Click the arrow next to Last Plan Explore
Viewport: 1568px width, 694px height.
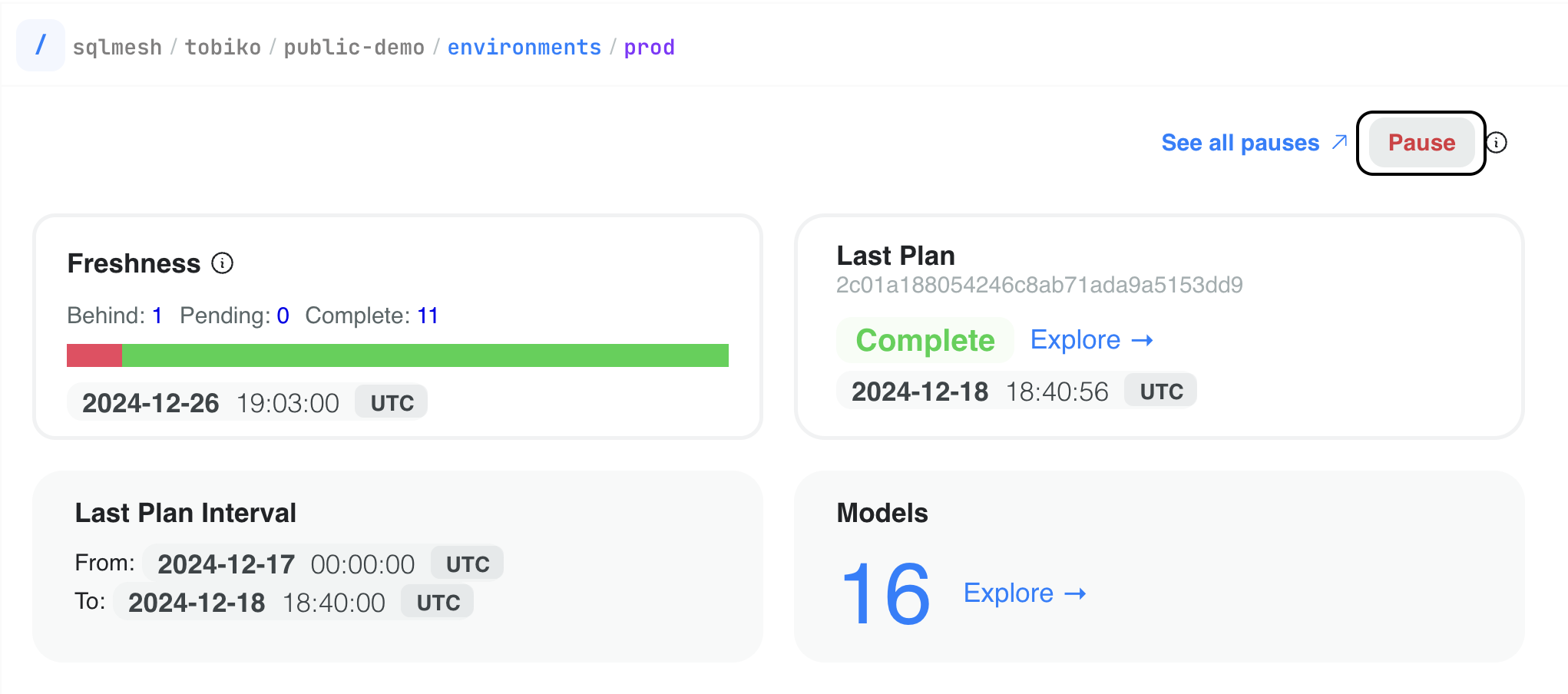pos(1143,340)
